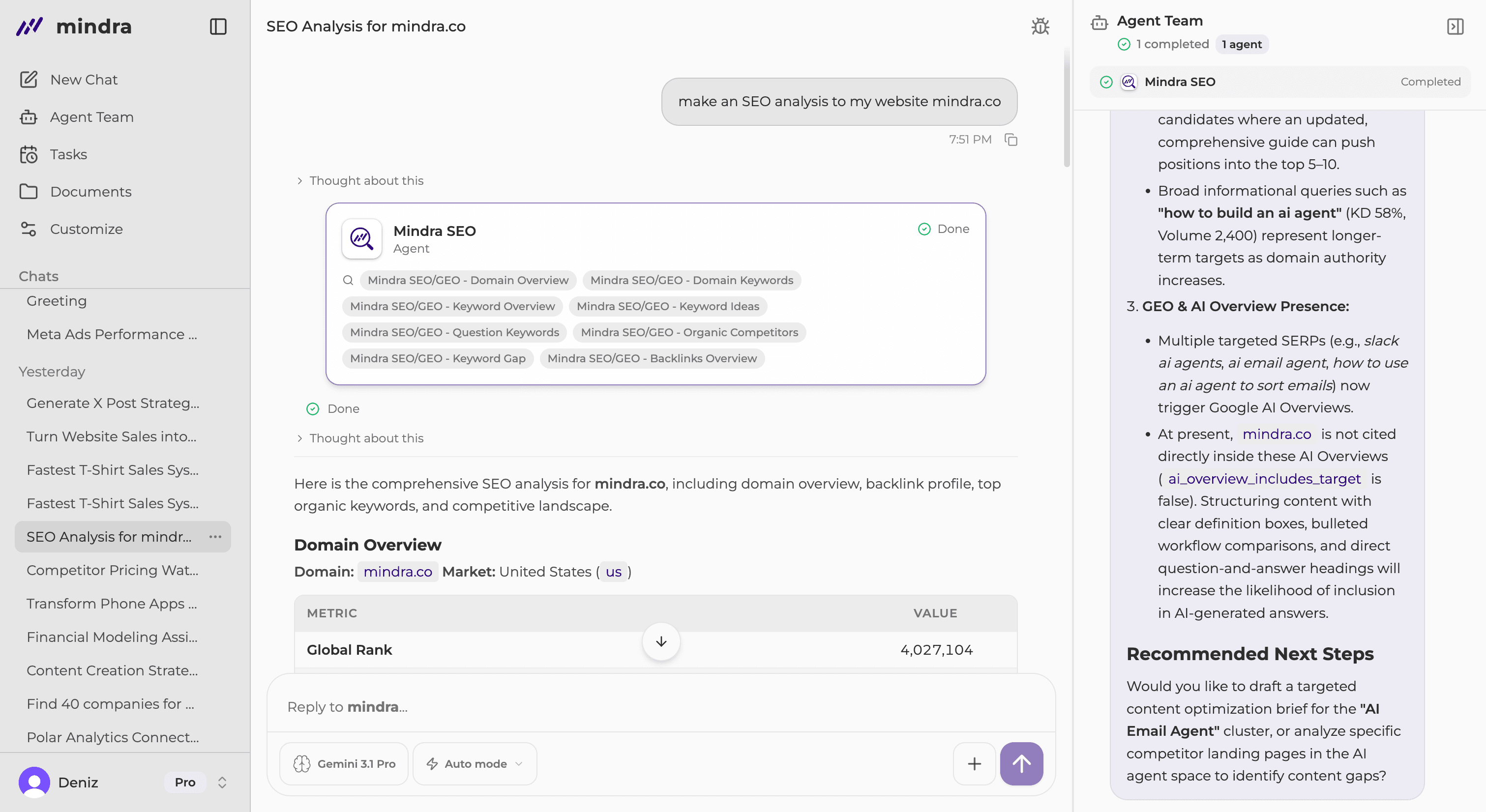Open the Domain Keywords tool chip
Viewport: 1486px width, 812px height.
coord(692,280)
